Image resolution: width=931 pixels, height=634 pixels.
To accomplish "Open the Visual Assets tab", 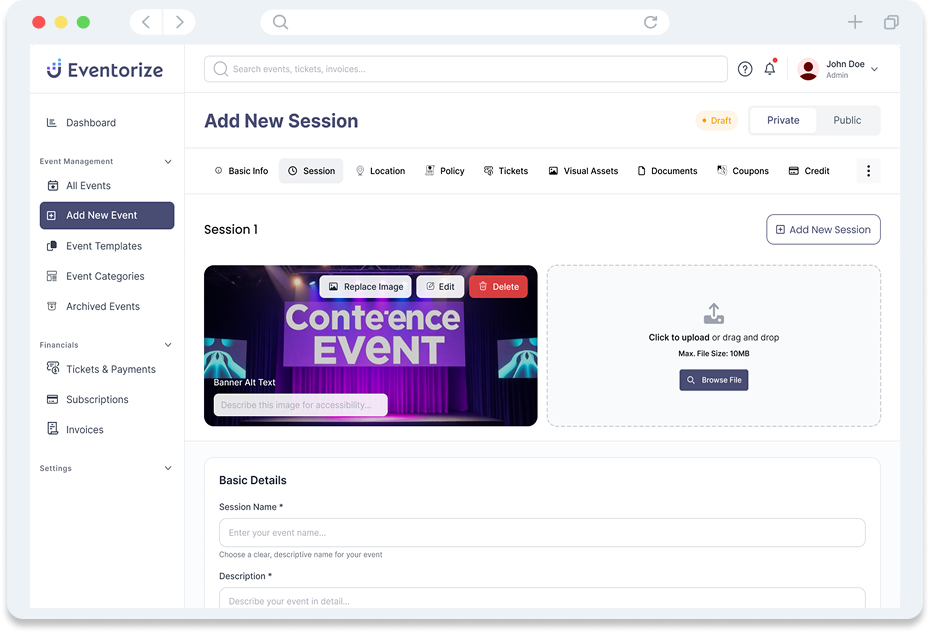I will pyautogui.click(x=583, y=171).
